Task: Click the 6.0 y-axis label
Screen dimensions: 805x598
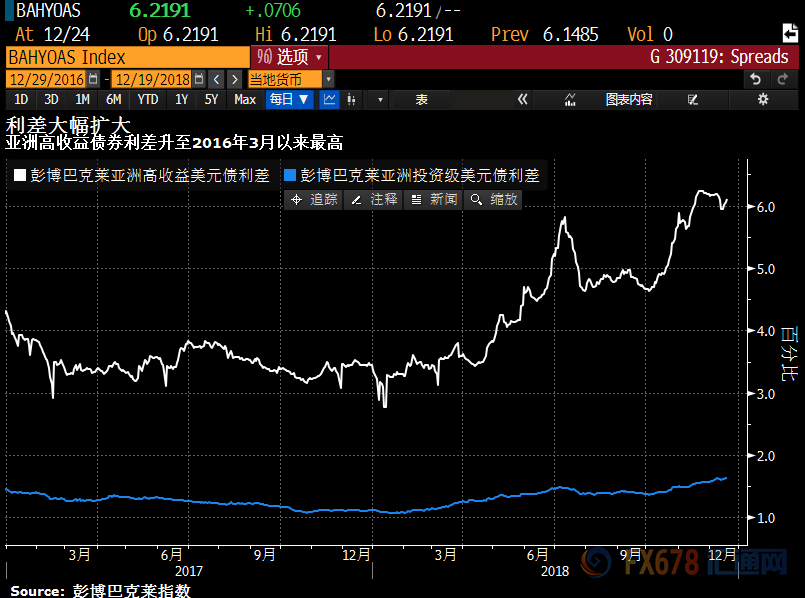Action: click(x=766, y=207)
